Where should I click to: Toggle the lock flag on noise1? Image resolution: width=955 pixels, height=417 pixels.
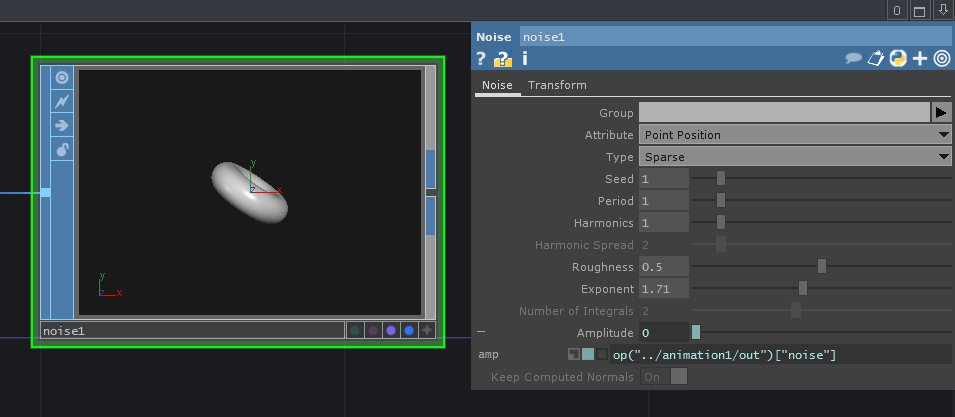tap(62, 150)
